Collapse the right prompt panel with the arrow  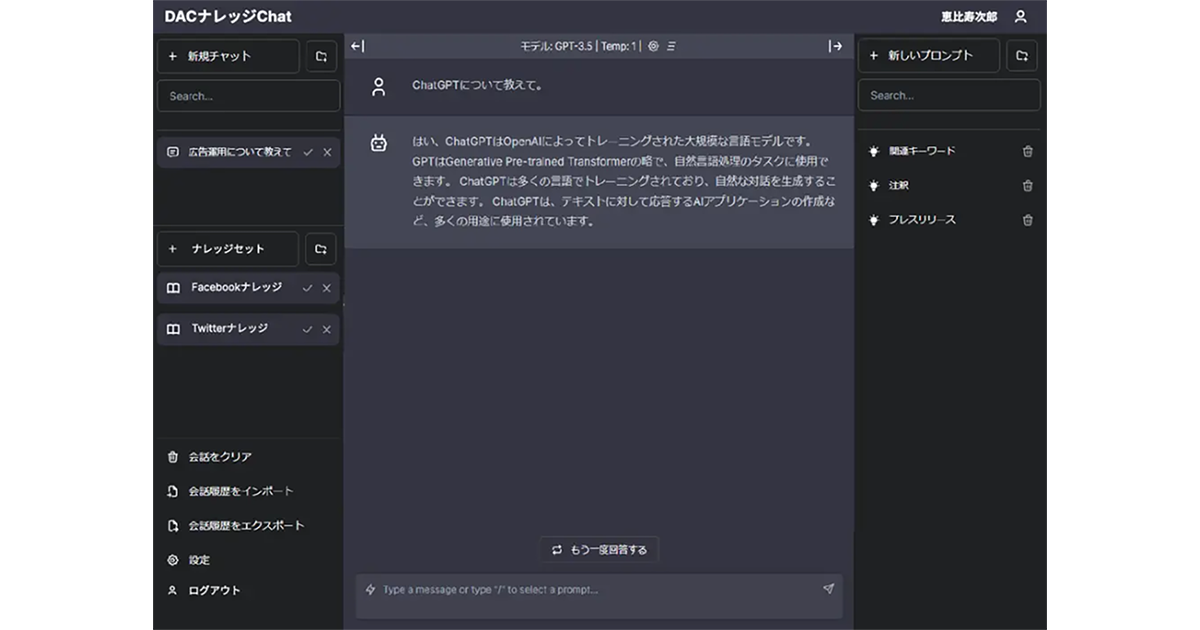pos(835,45)
